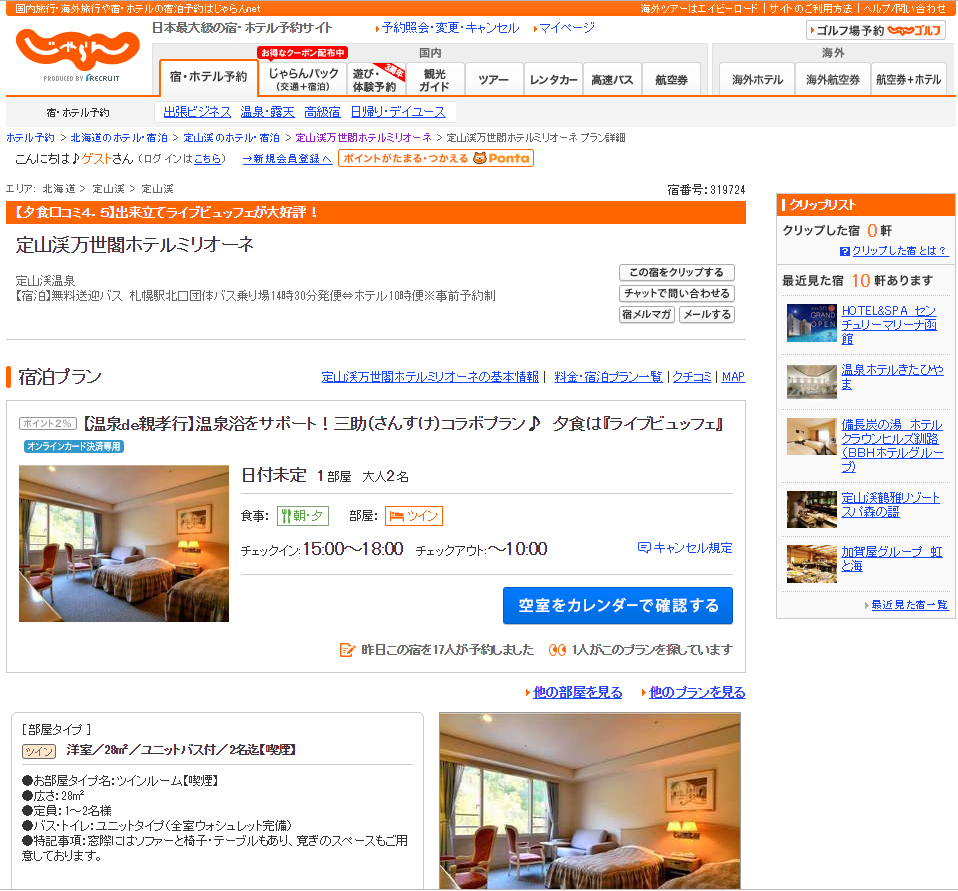
Task: Open the Ponta points banner
Action: 436,158
